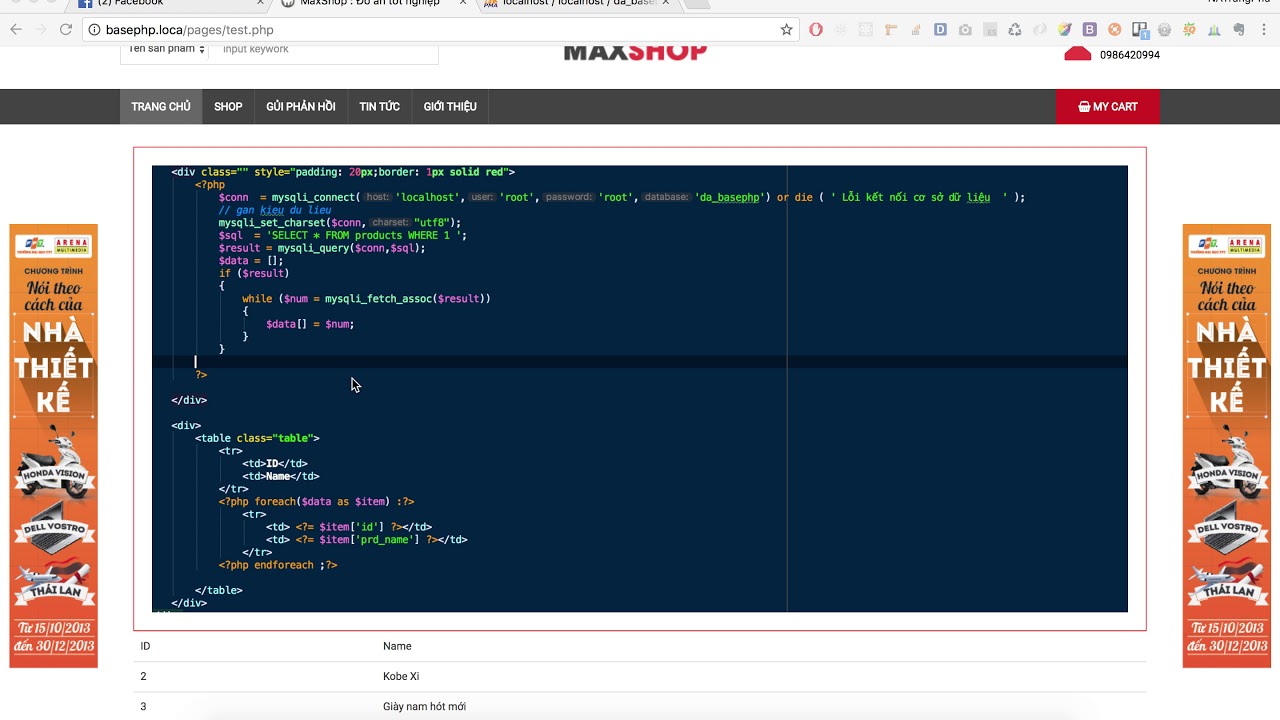Click the Giày nam hót mới cell
The width and height of the screenshot is (1280, 720).
tap(424, 707)
